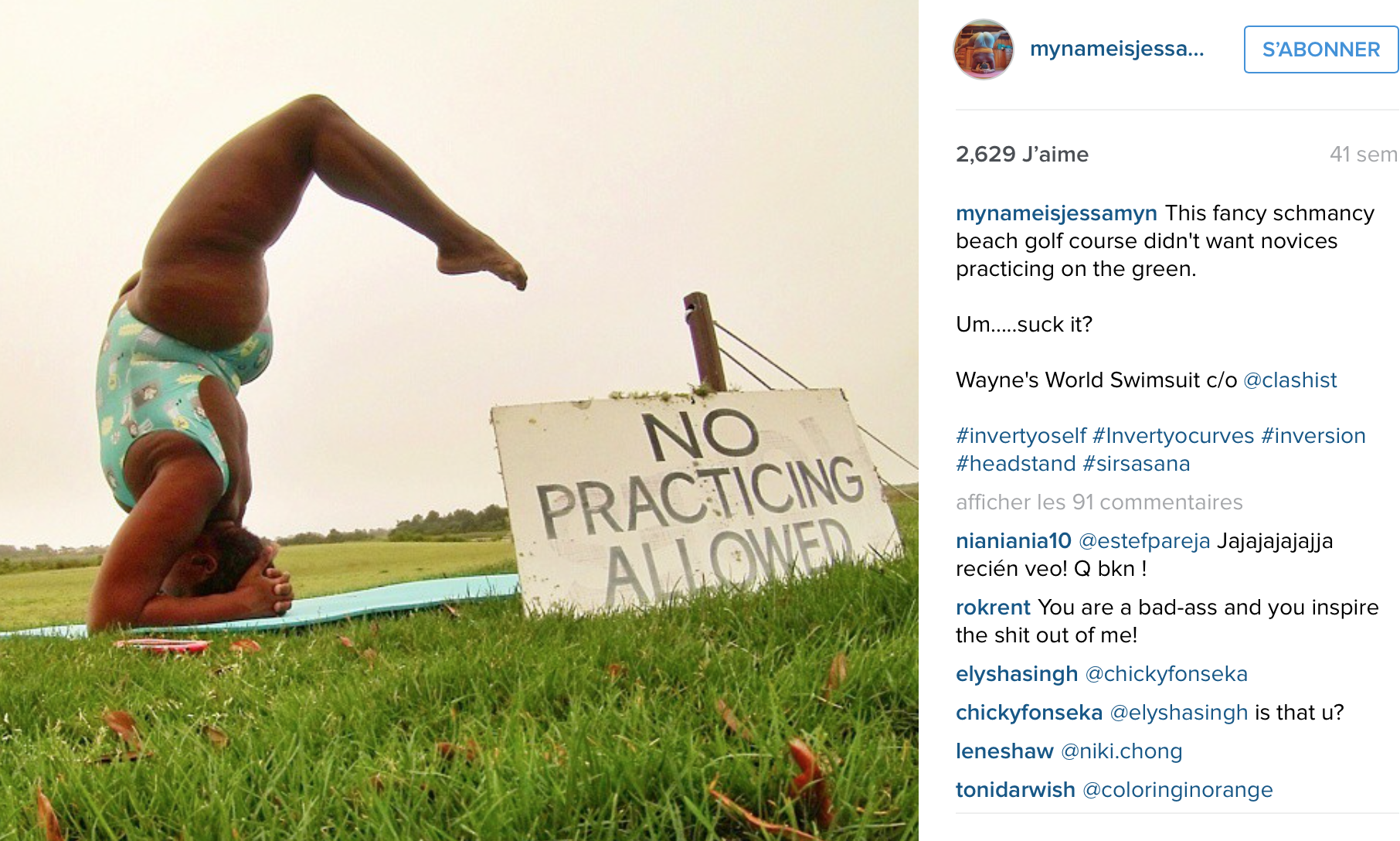
Task: Open elyshasingh commenter profile
Action: 1016,674
